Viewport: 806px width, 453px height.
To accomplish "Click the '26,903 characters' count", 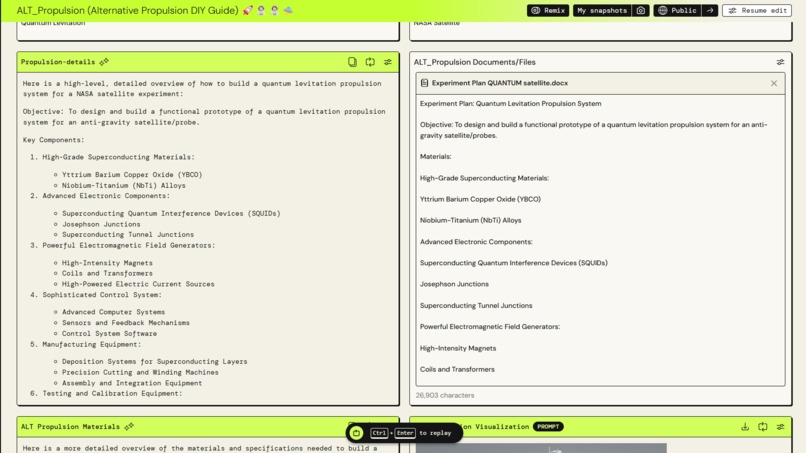I will point(445,395).
